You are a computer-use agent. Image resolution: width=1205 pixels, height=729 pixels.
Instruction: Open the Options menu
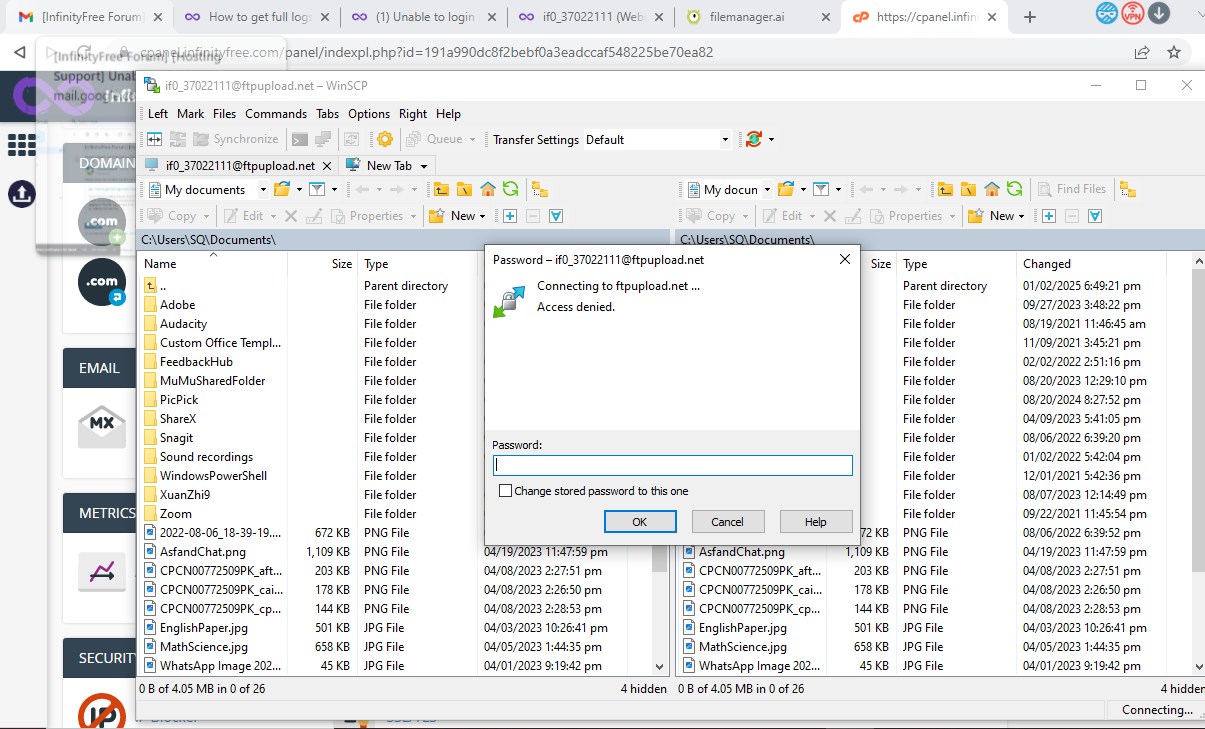[369, 114]
